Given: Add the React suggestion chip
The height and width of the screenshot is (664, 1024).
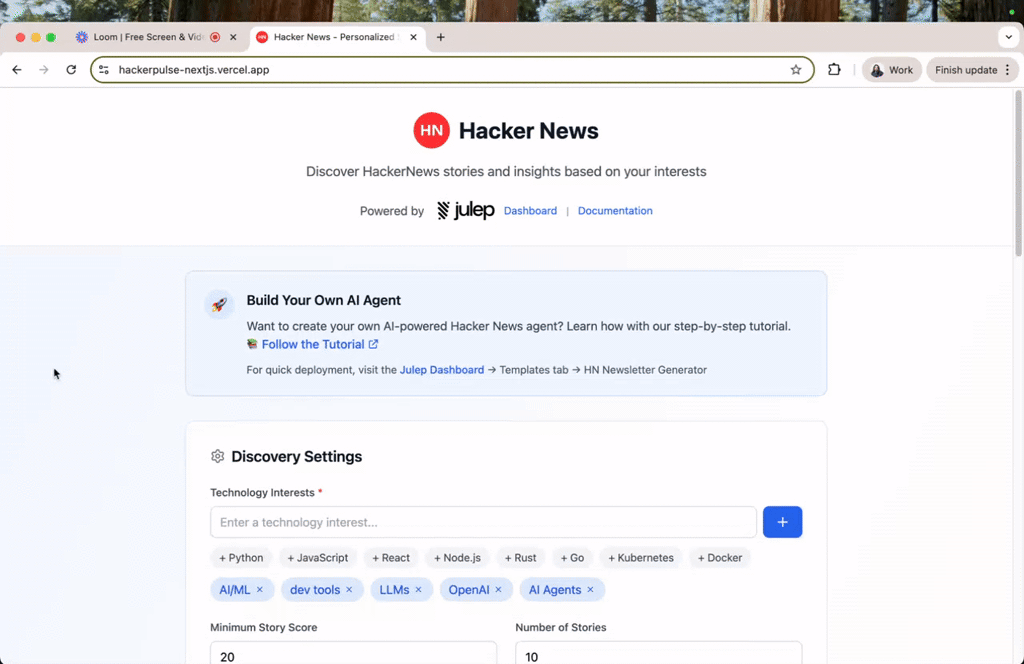Looking at the screenshot, I should click(391, 558).
